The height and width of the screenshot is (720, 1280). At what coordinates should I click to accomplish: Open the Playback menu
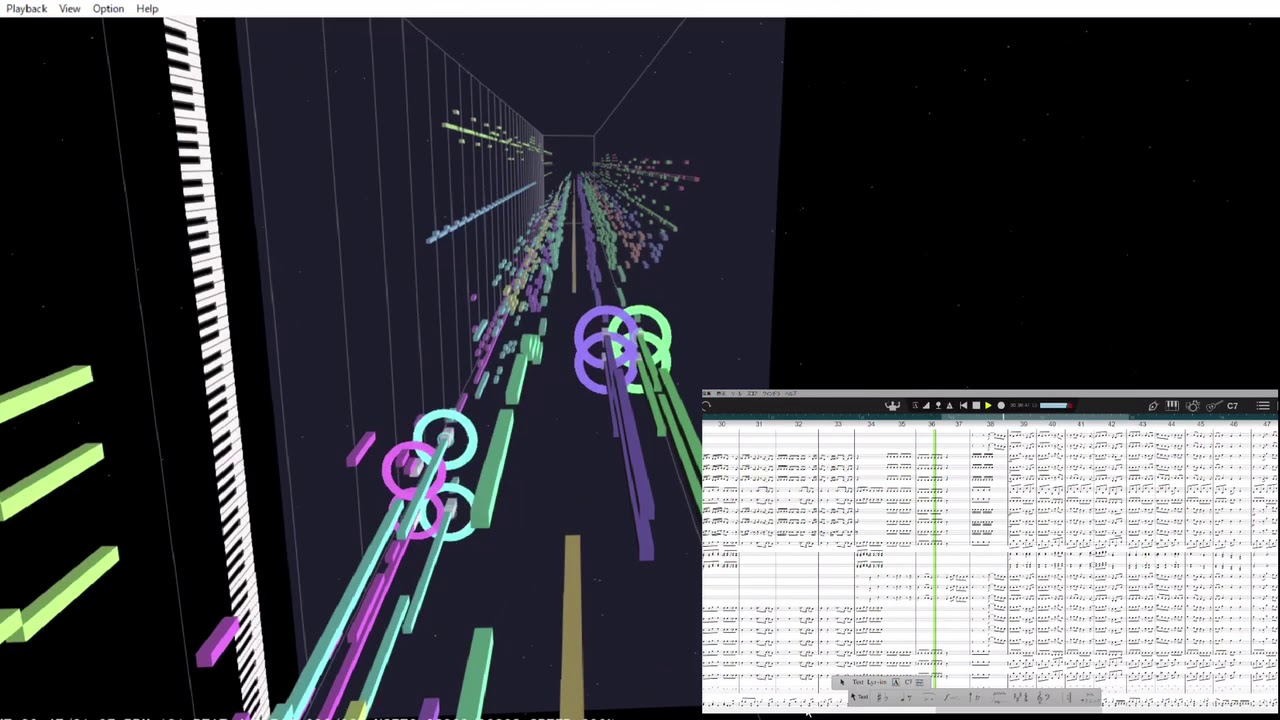click(x=26, y=9)
